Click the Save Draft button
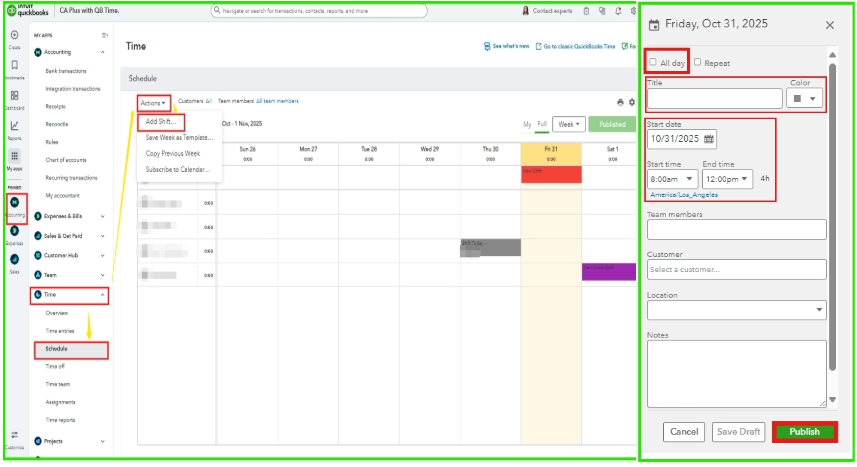 click(738, 432)
